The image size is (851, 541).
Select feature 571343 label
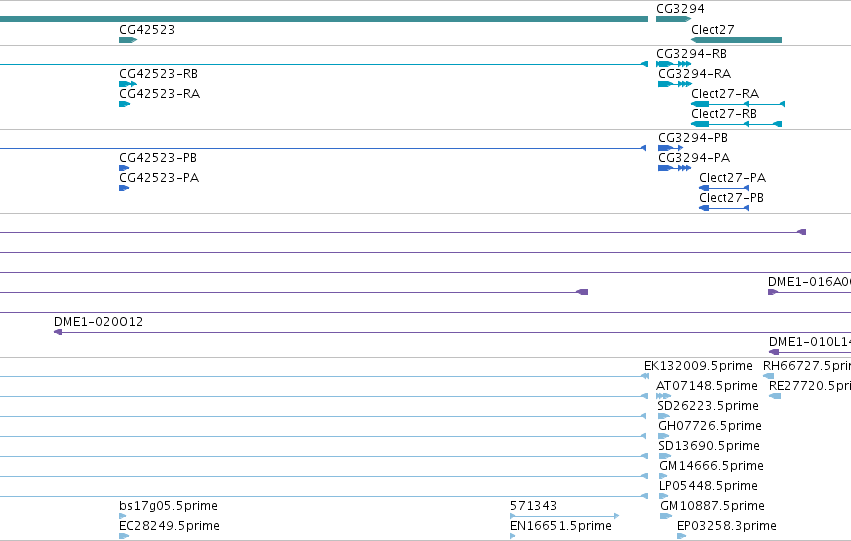[x=534, y=505]
